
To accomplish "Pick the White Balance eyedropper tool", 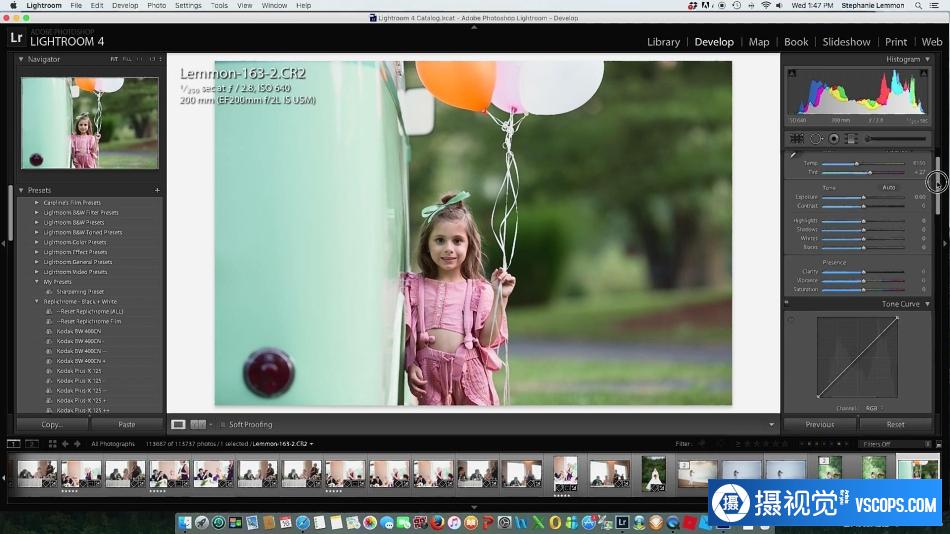I will click(x=794, y=155).
